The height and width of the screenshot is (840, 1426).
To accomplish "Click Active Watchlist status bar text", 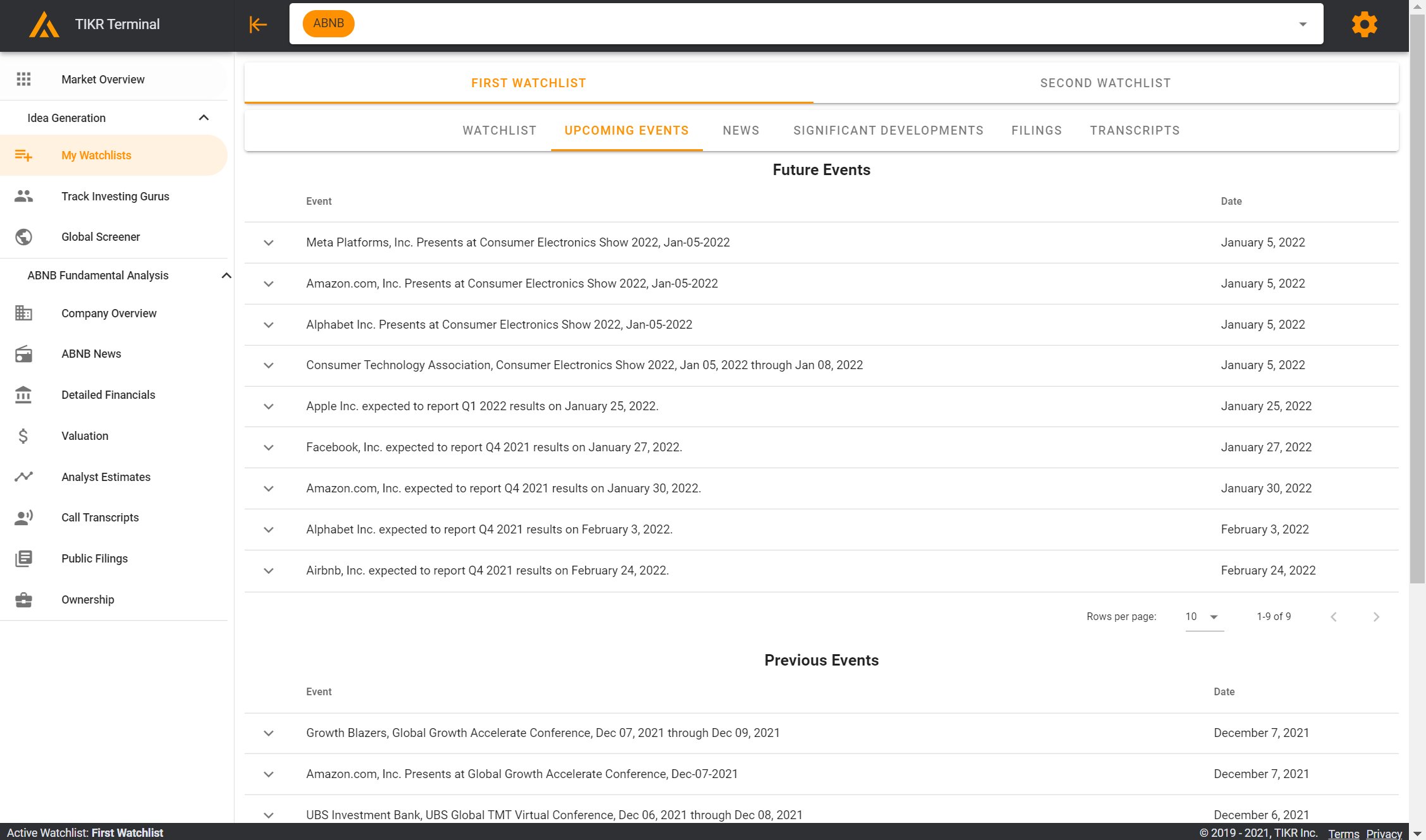I will click(85, 833).
